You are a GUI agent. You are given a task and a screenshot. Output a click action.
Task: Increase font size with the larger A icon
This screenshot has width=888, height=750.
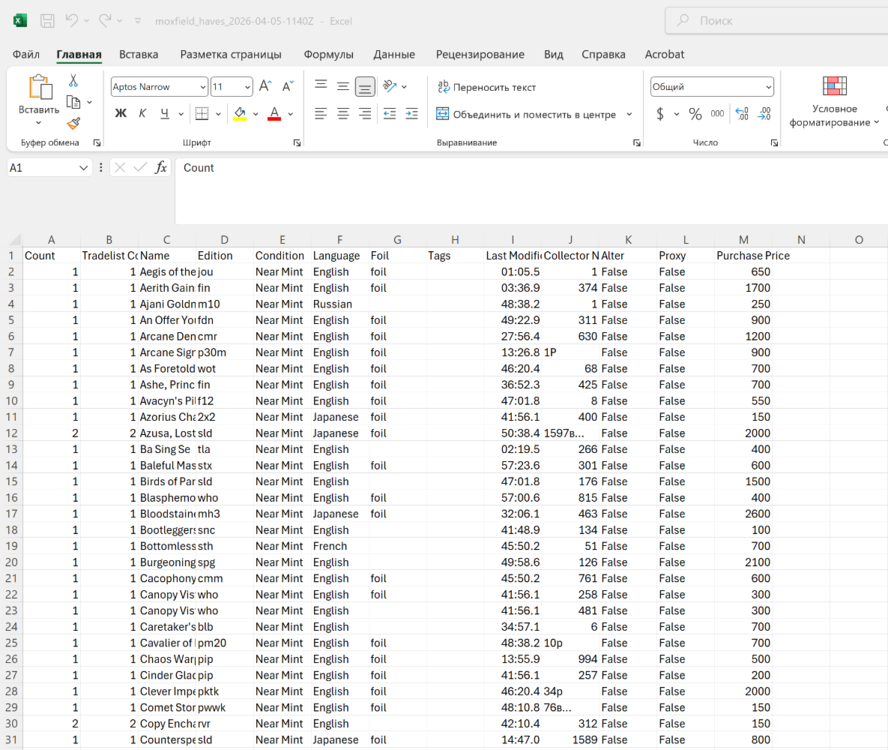tap(265, 87)
